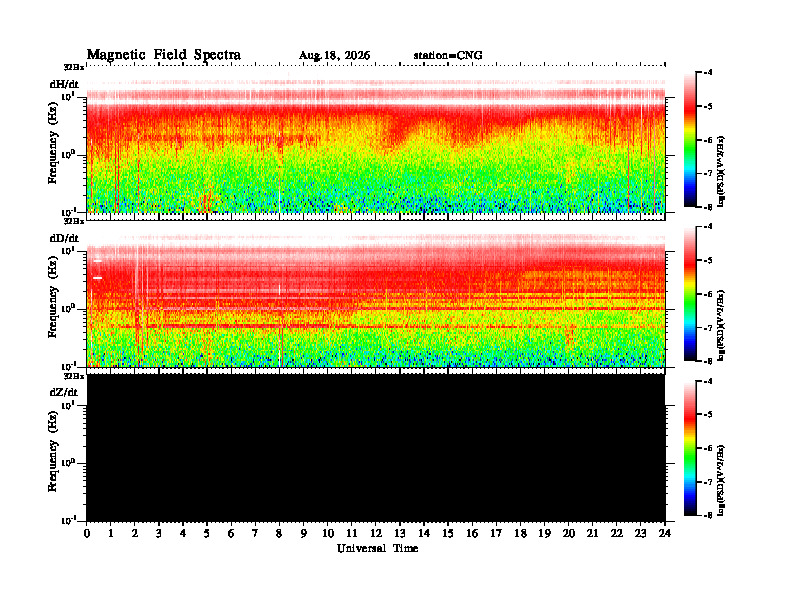This screenshot has height=612, width=792.
Task: Click the -6 value on dD/dt color bar
Action: pos(709,294)
